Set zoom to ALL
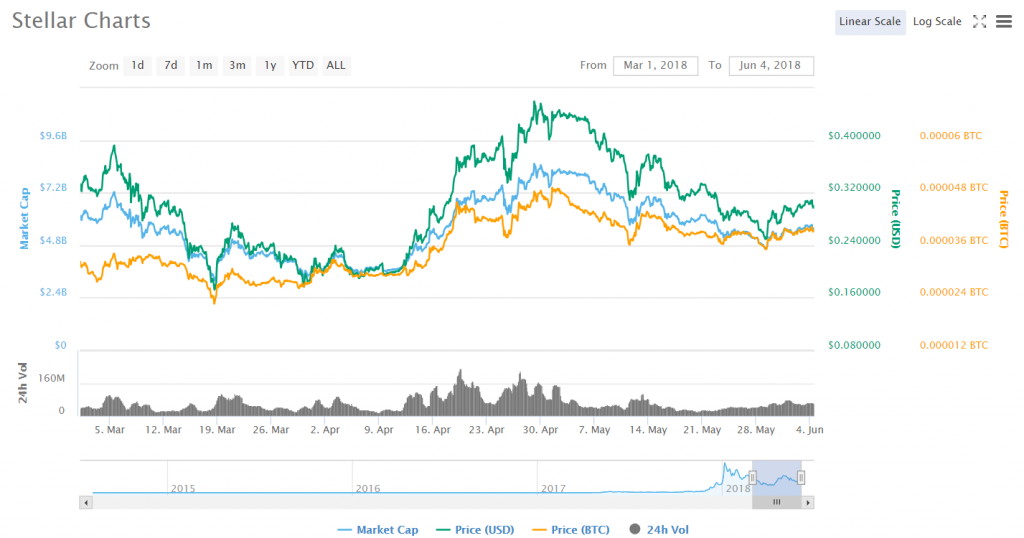This screenshot has height=538, width=1024. click(x=336, y=65)
